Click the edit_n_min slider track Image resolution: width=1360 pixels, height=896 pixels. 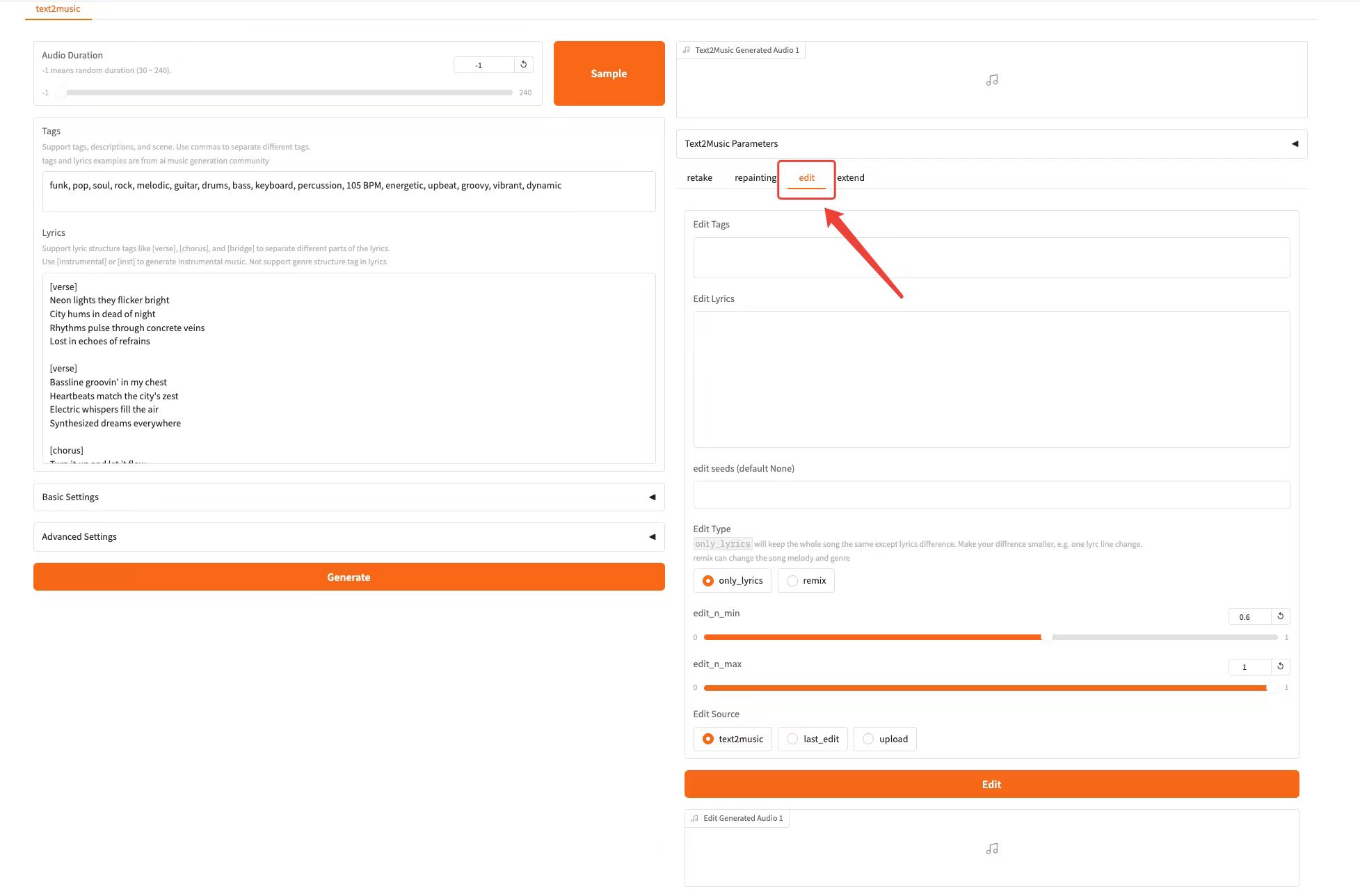click(x=991, y=637)
